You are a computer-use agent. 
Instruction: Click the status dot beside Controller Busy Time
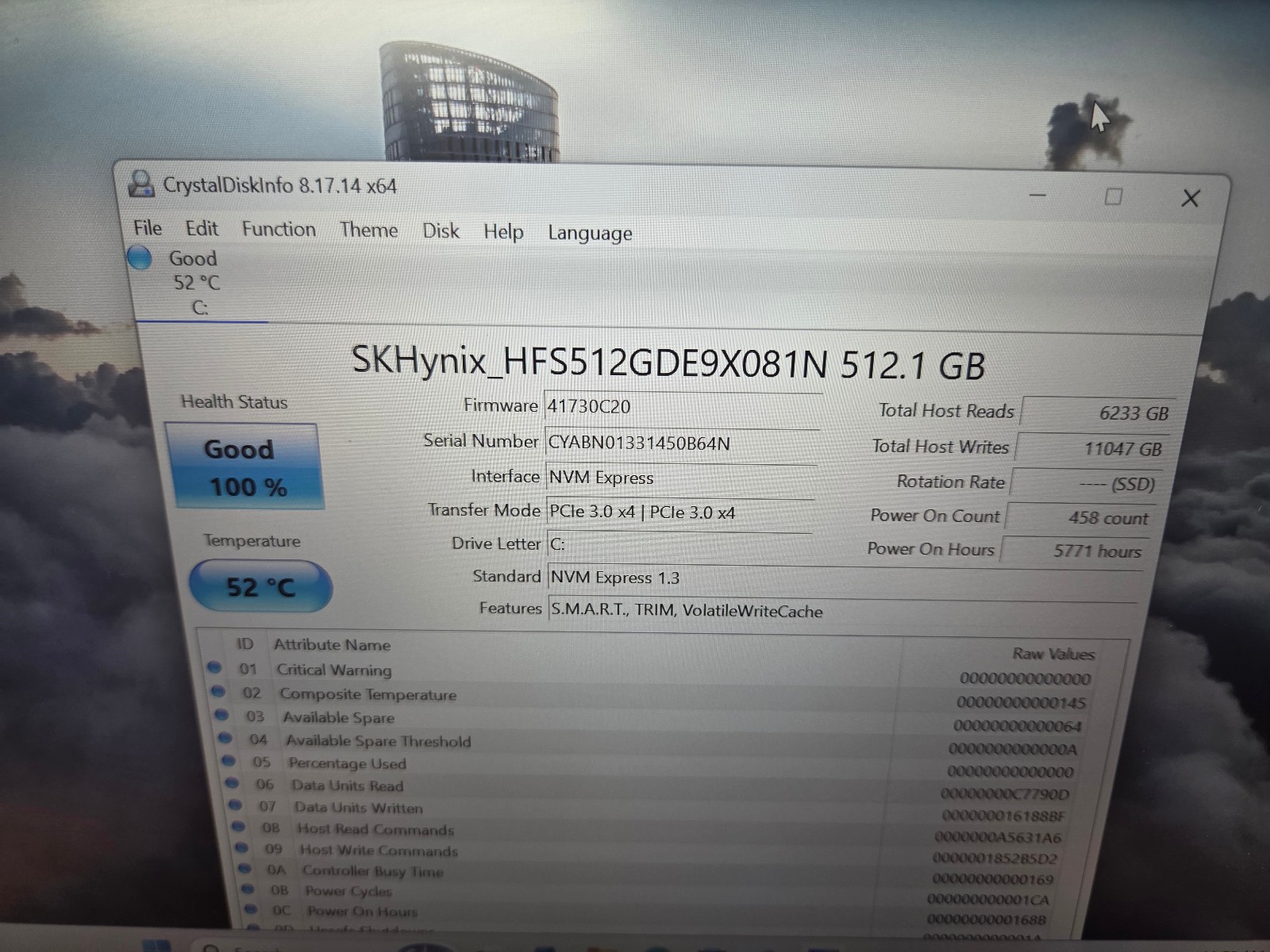point(244,869)
